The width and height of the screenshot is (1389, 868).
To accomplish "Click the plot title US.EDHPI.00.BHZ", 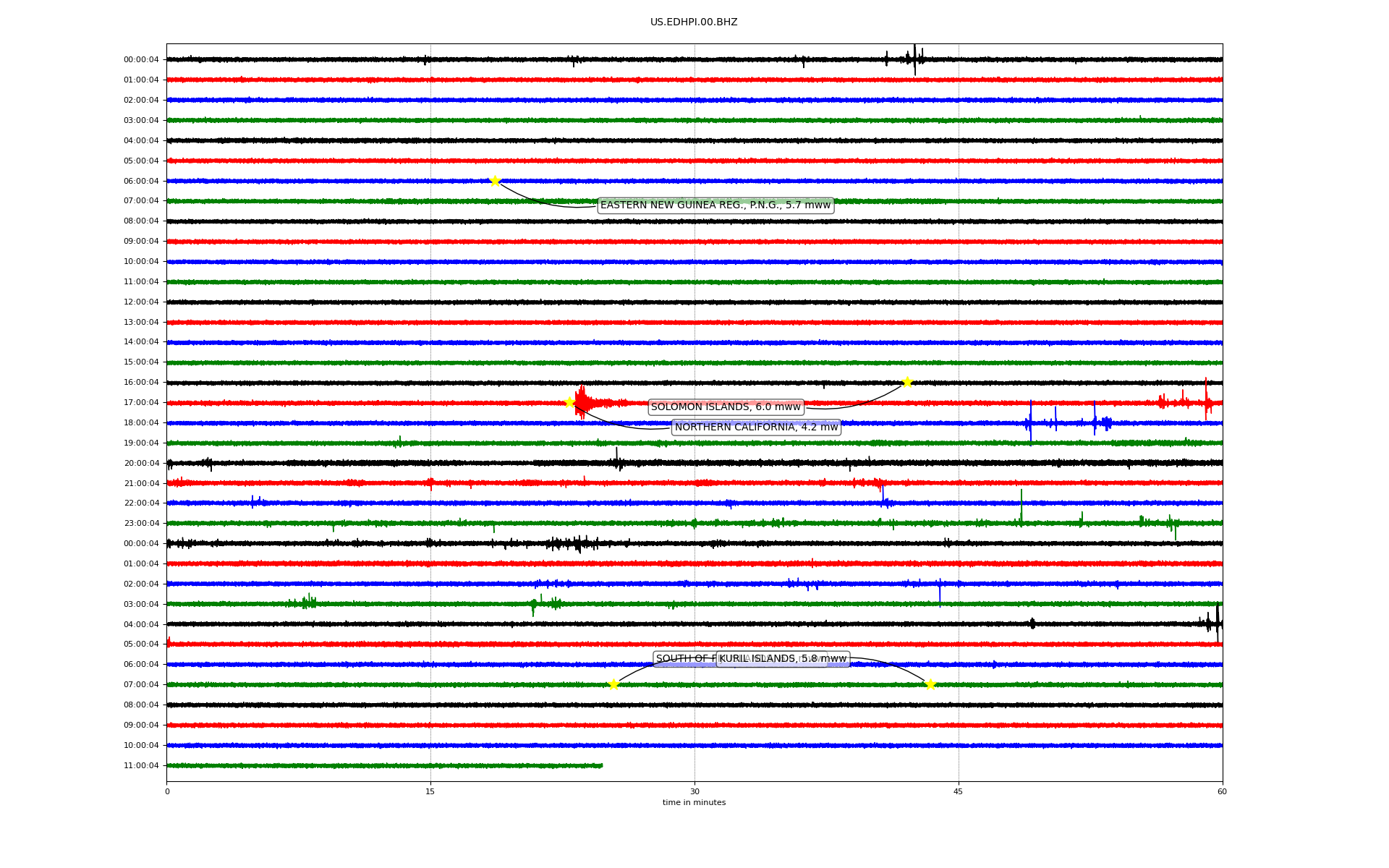I will pos(694,22).
